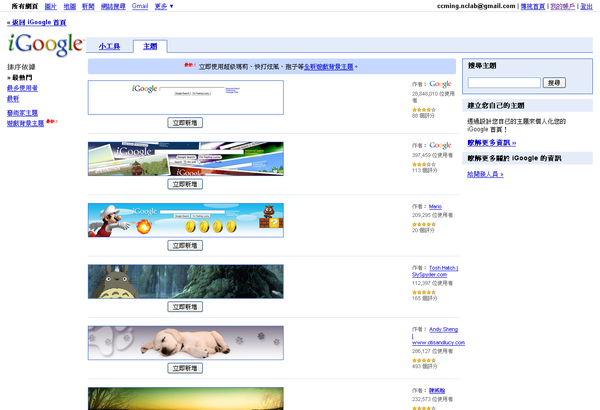Open the www.otisandlucy.com link
Viewport: 600px width, 410px height.
(439, 343)
